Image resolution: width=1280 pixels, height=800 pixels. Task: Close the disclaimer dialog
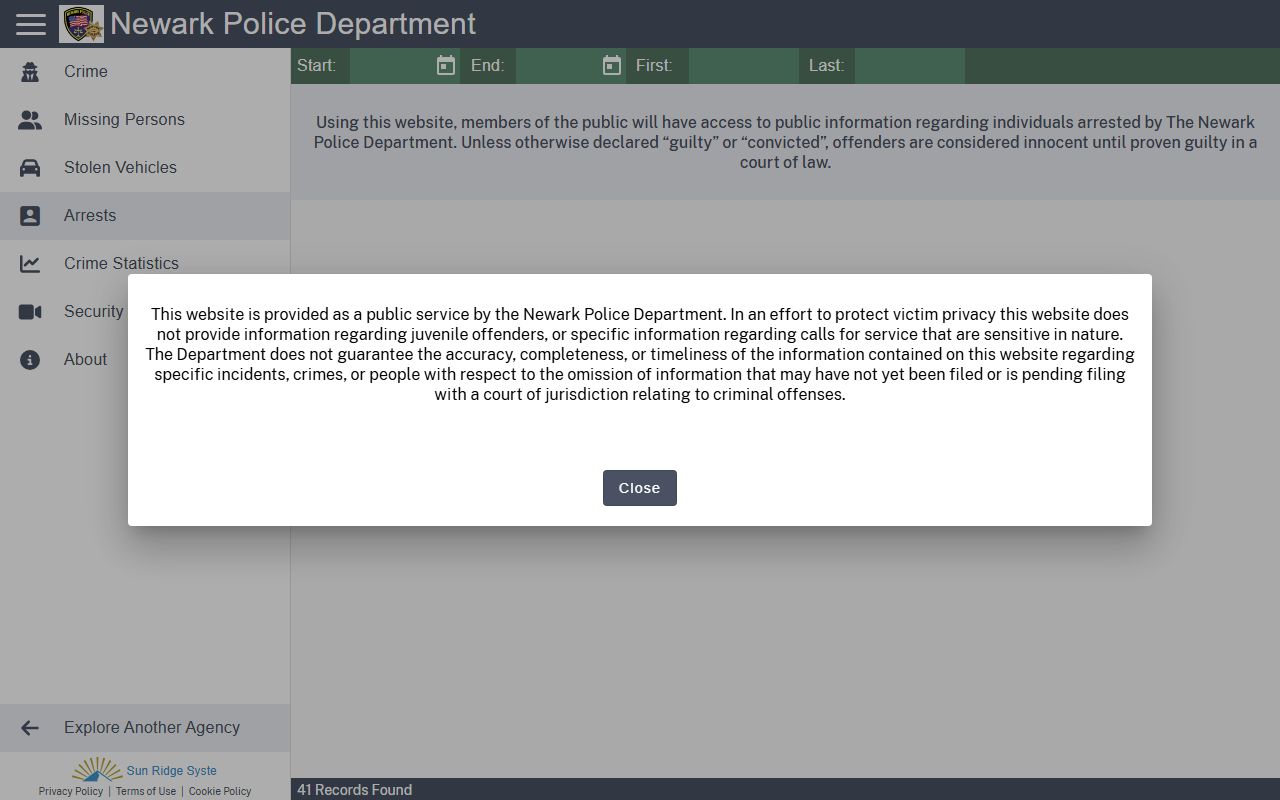pyautogui.click(x=639, y=488)
